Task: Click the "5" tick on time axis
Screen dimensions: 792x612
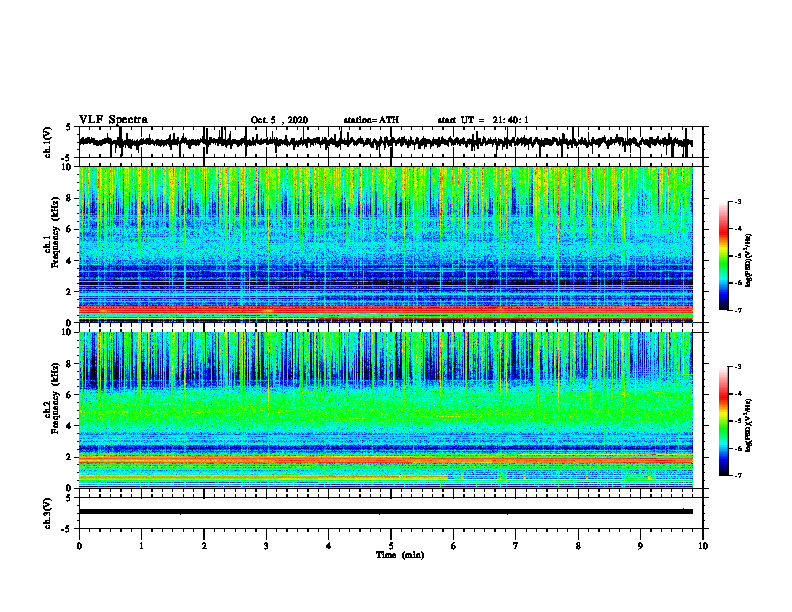Action: [391, 546]
